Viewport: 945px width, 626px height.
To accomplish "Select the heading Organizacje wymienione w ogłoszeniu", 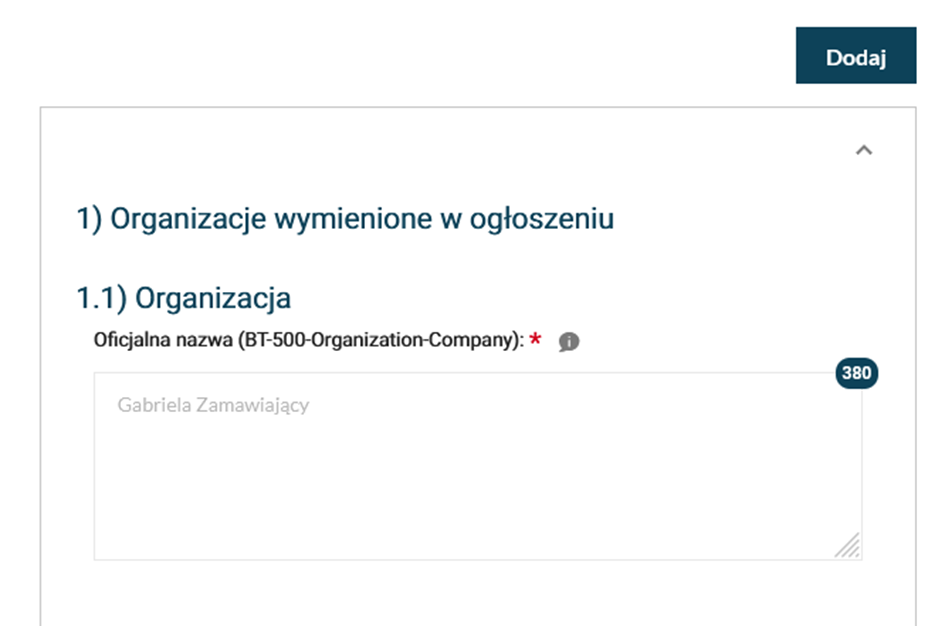I will [x=345, y=219].
